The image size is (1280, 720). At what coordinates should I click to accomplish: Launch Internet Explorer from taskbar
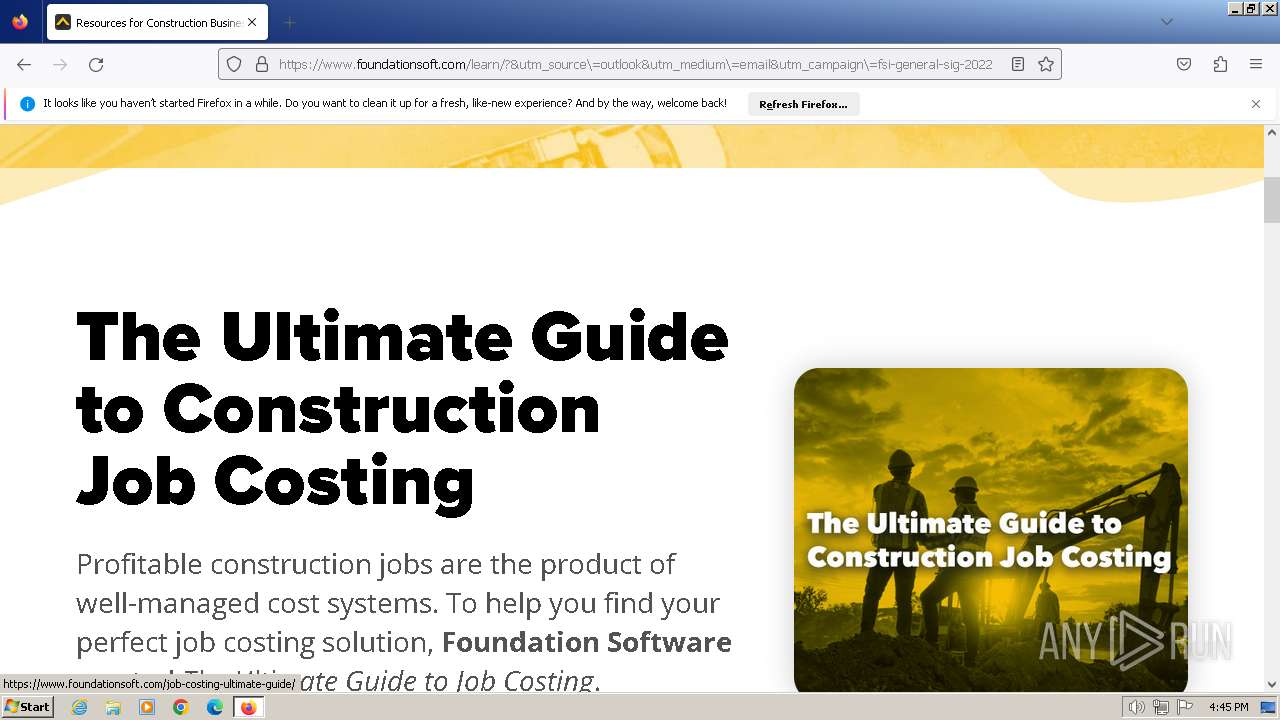pyautogui.click(x=79, y=707)
